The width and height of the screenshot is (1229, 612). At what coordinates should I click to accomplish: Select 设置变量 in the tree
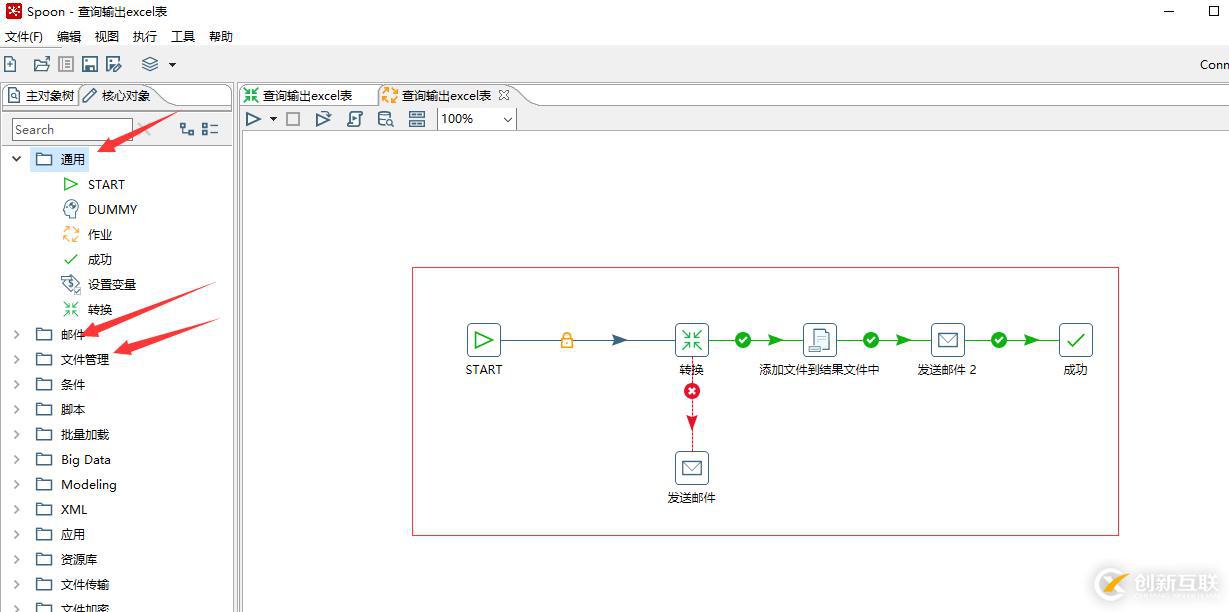(111, 284)
